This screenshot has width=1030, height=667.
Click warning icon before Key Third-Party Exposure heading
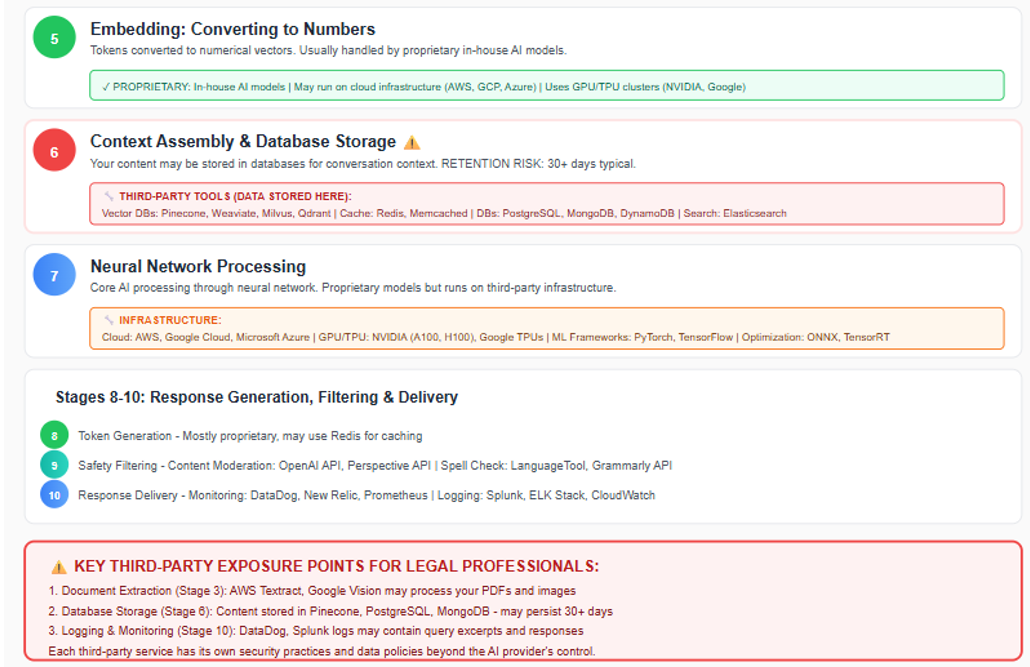pos(59,566)
